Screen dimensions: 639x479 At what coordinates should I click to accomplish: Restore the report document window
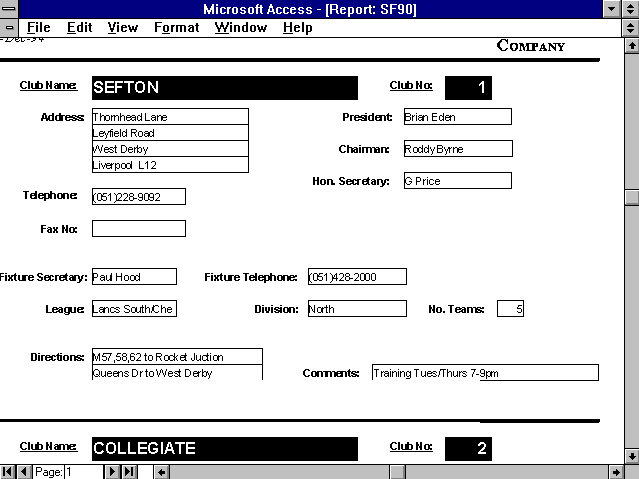pyautogui.click(x=630, y=28)
